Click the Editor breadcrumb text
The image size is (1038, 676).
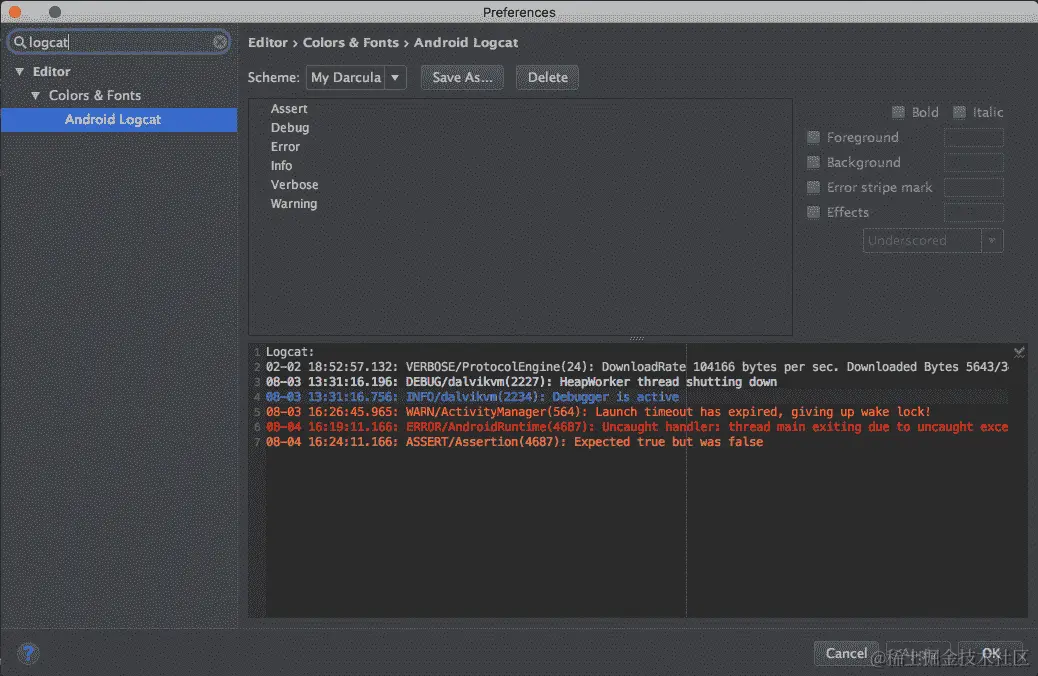268,42
